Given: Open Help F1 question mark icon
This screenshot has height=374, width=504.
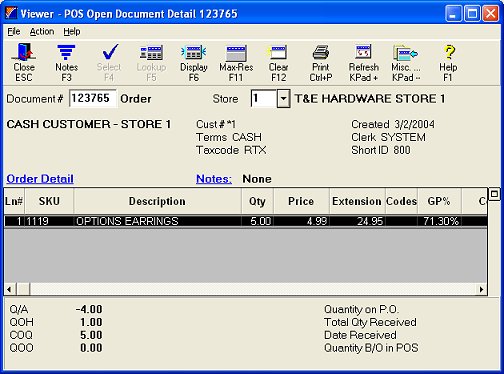Looking at the screenshot, I should pyautogui.click(x=448, y=63).
